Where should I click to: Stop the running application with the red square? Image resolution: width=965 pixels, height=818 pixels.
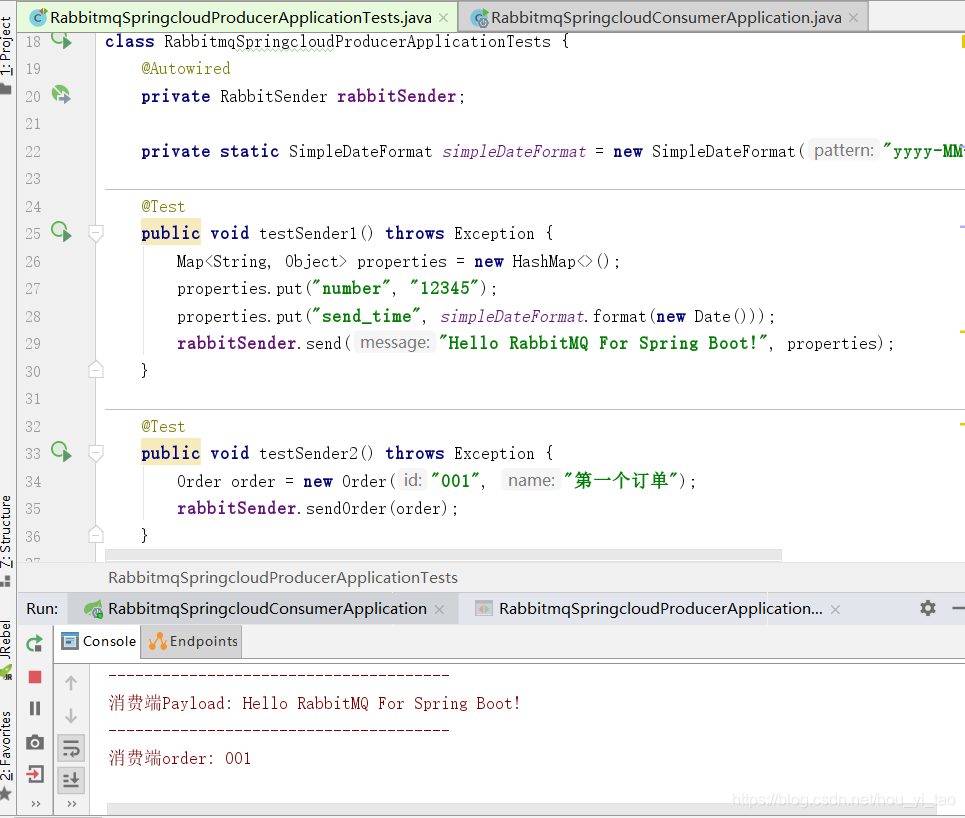tap(35, 677)
